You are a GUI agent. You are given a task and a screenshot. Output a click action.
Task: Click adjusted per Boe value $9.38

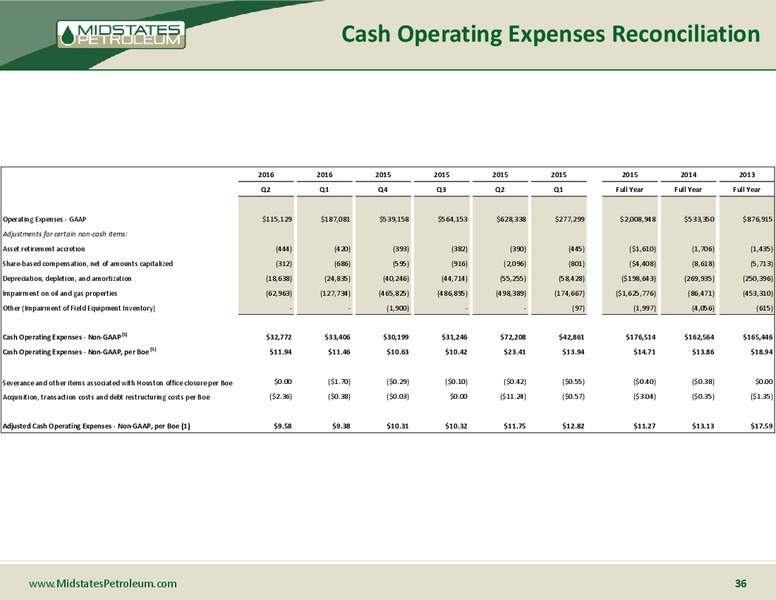pos(341,426)
